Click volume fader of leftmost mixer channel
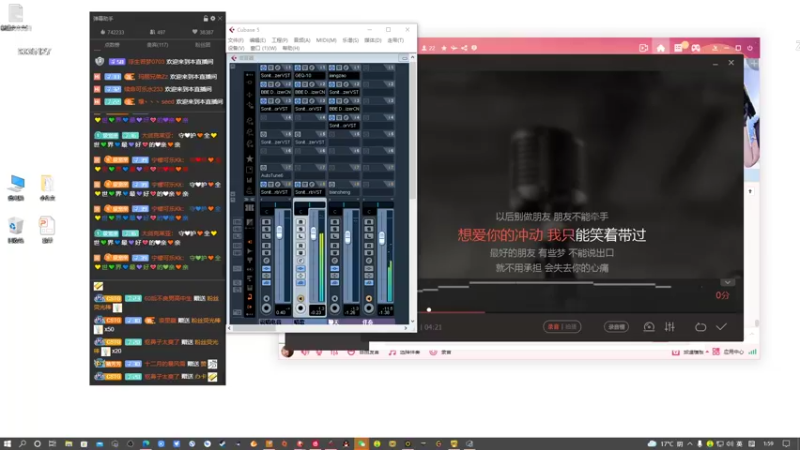 280,232
